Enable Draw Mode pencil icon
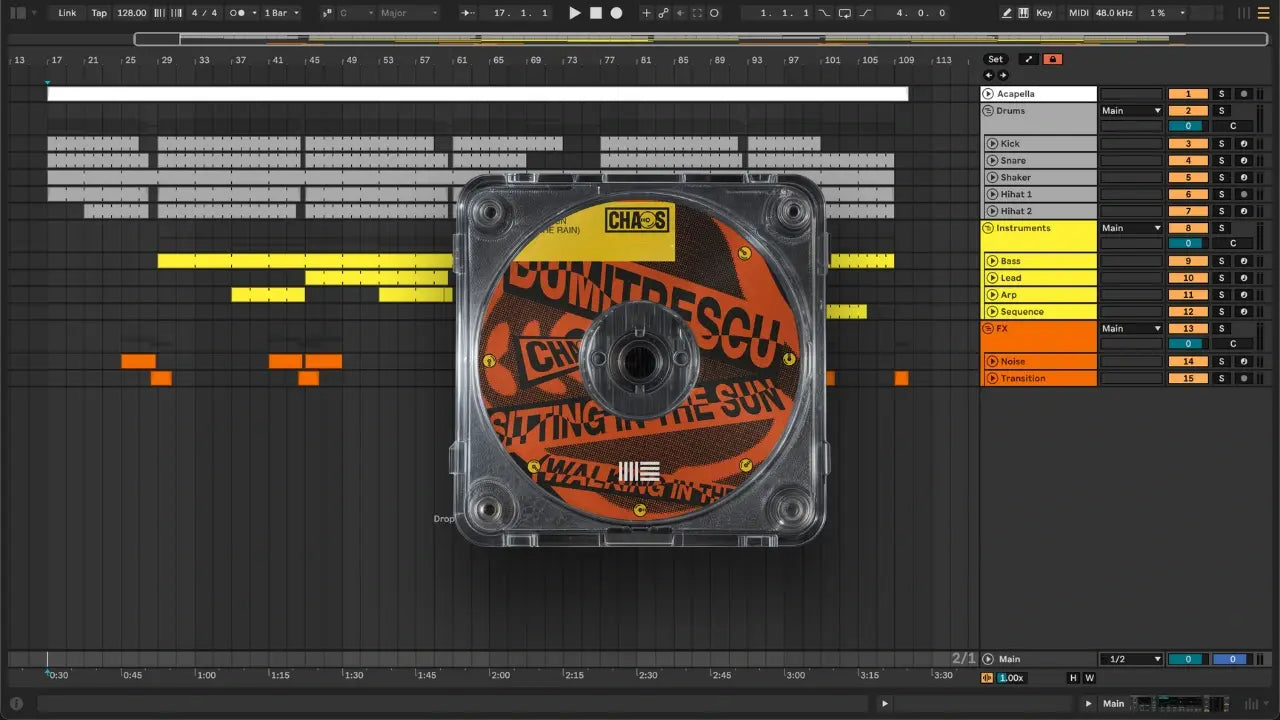The image size is (1280, 720). (1007, 13)
